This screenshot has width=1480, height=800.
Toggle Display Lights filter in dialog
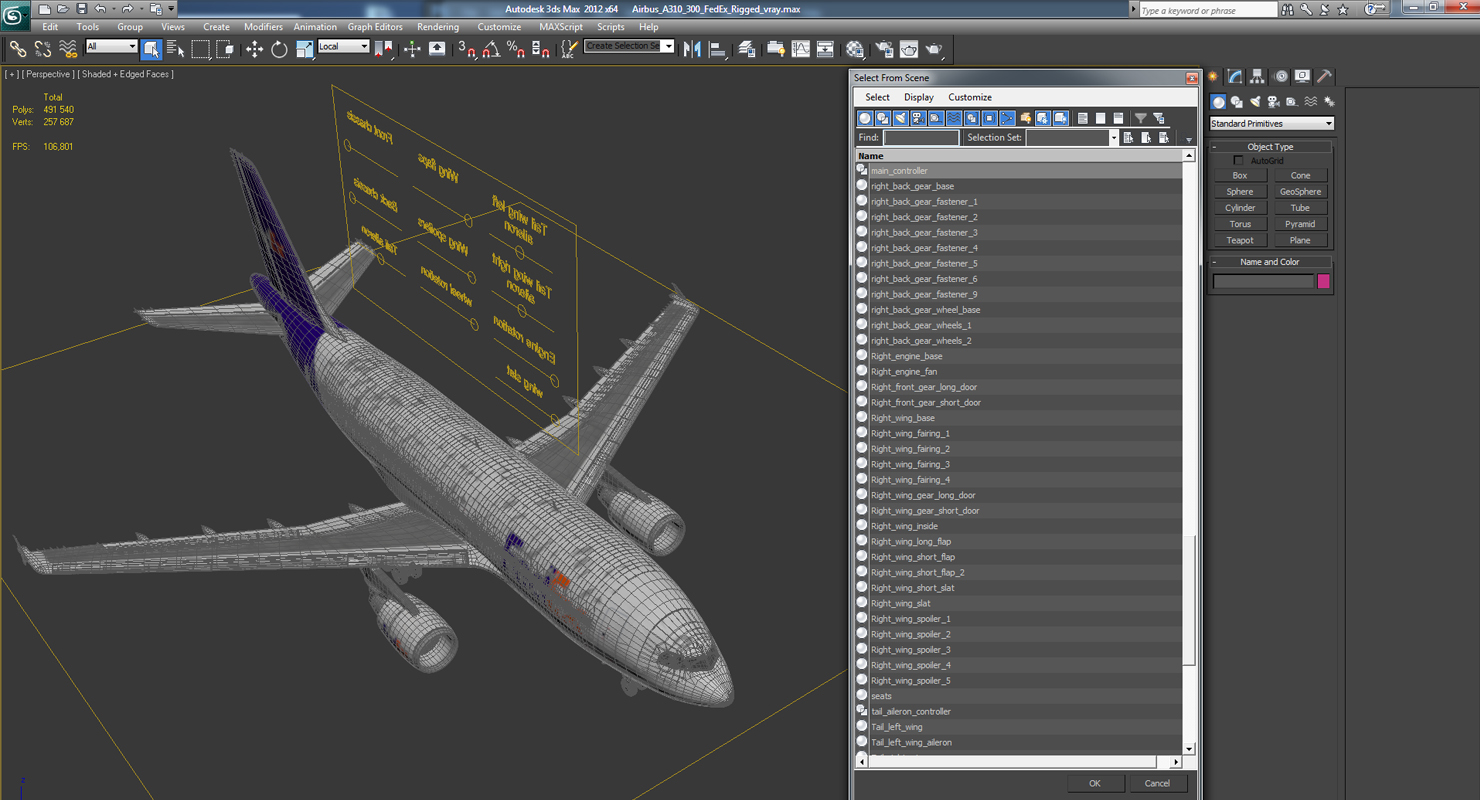(900, 118)
